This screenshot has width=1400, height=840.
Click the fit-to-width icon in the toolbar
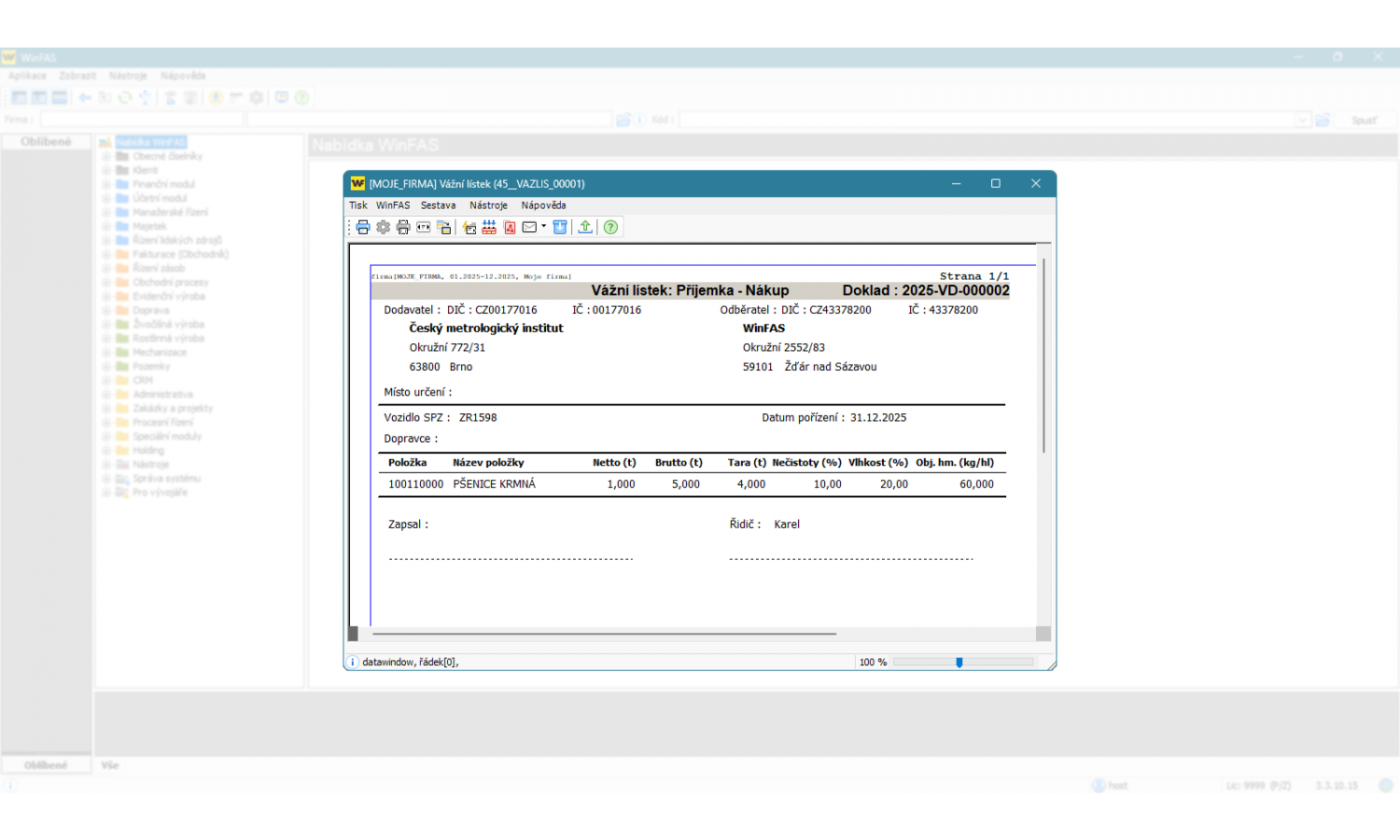(x=424, y=227)
